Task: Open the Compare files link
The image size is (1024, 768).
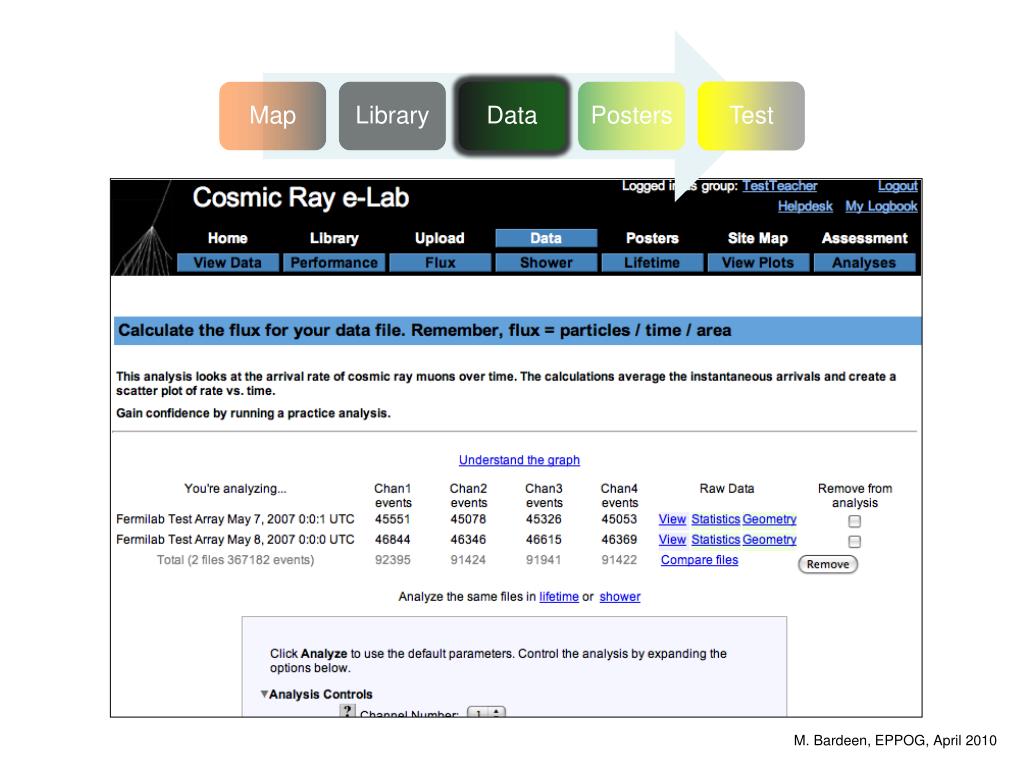Action: click(x=699, y=560)
